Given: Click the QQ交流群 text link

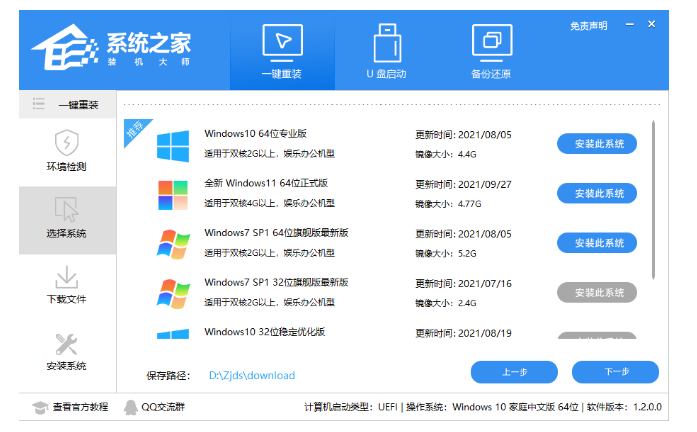Looking at the screenshot, I should tap(163, 407).
